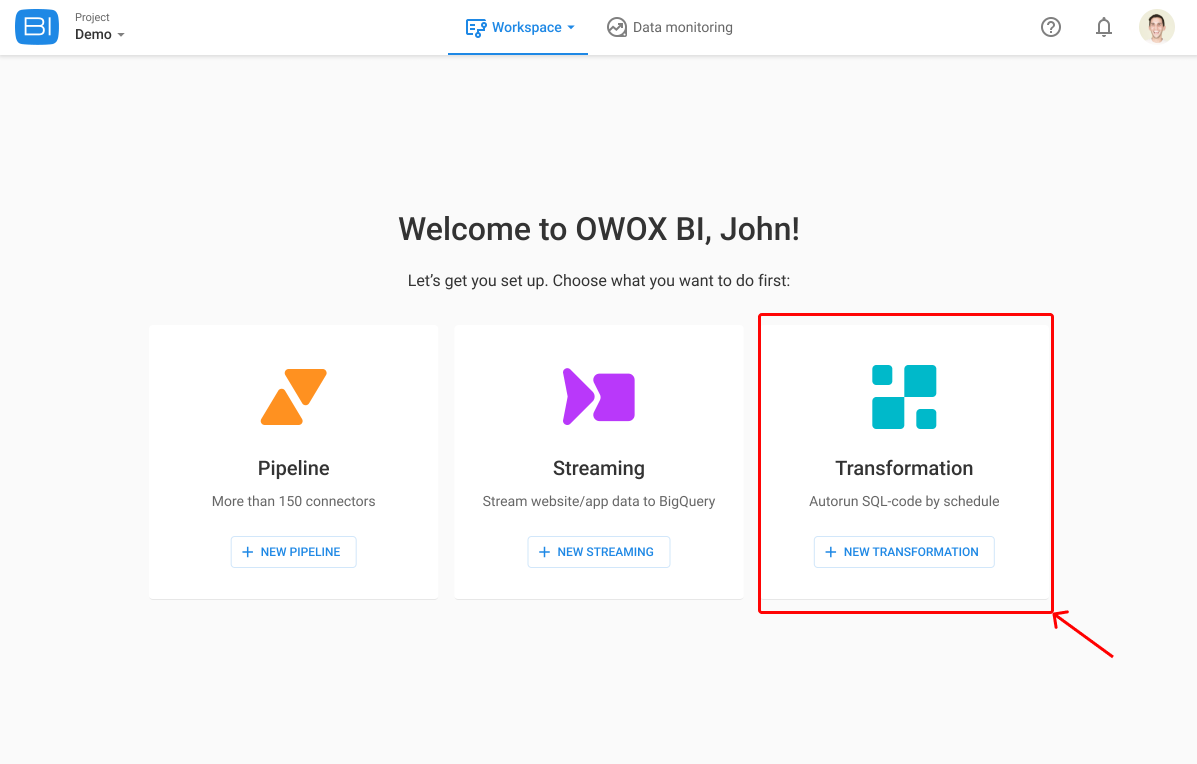Switch to the Data monitoring tab
This screenshot has height=764, width=1197.
pos(670,27)
